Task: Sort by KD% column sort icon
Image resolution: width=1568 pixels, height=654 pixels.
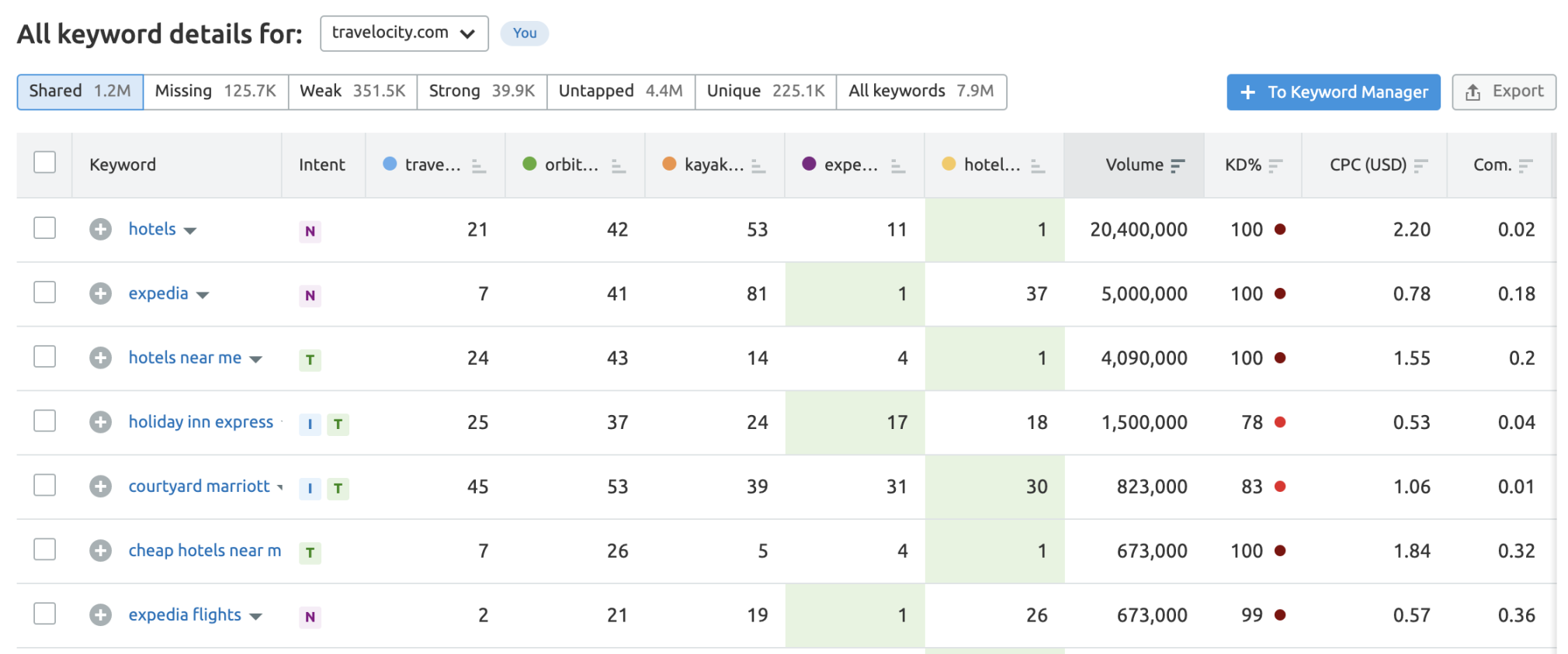Action: (x=1275, y=165)
